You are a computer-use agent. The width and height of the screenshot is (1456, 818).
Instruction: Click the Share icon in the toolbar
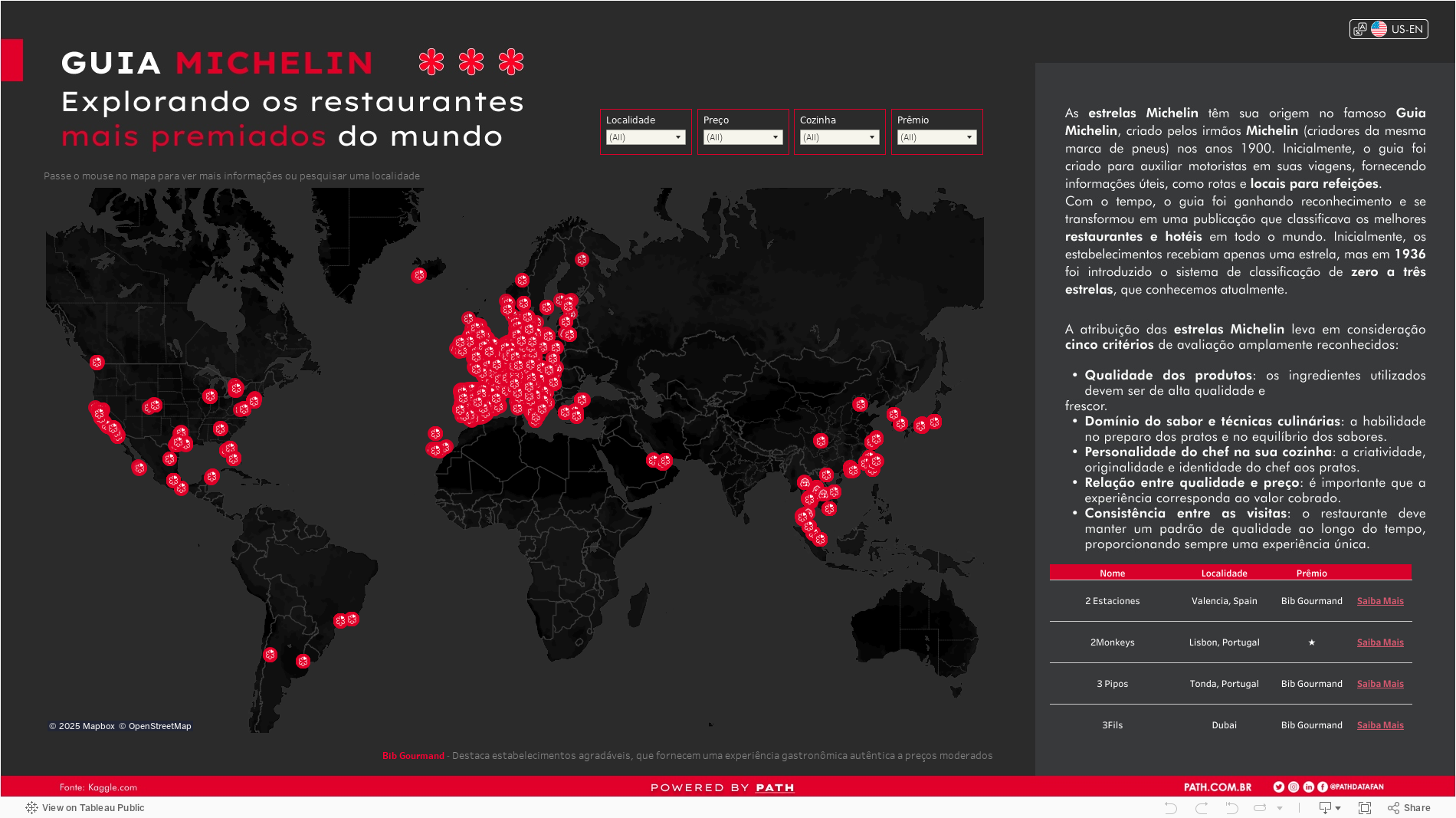tap(1393, 808)
